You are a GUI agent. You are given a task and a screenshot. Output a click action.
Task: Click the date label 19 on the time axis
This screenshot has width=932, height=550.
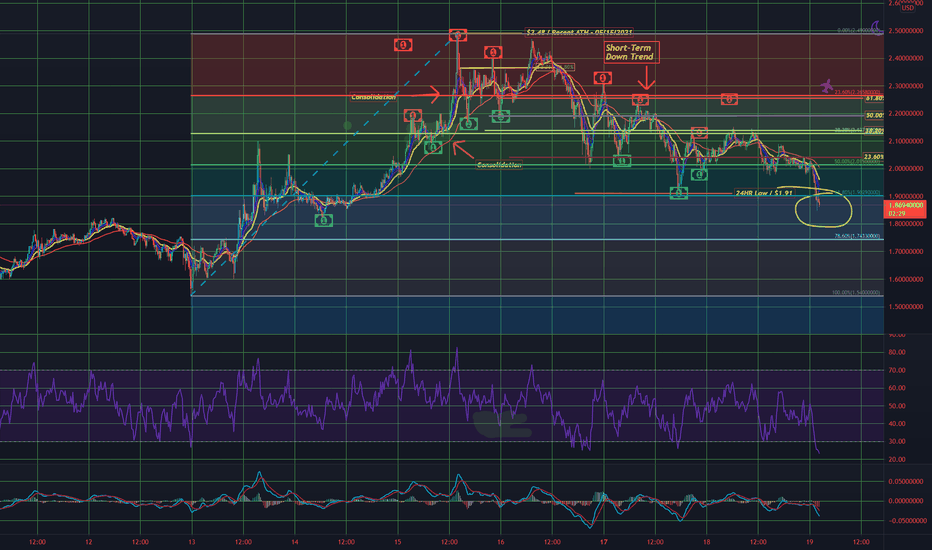[810, 542]
